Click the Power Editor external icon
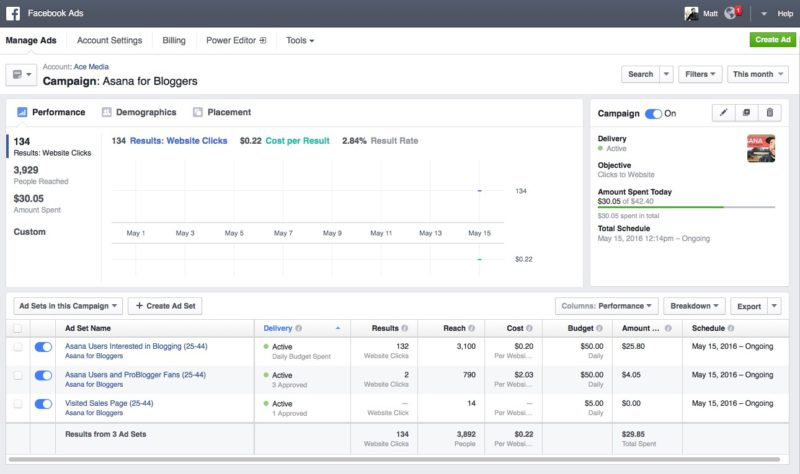The image size is (800, 474). [263, 40]
